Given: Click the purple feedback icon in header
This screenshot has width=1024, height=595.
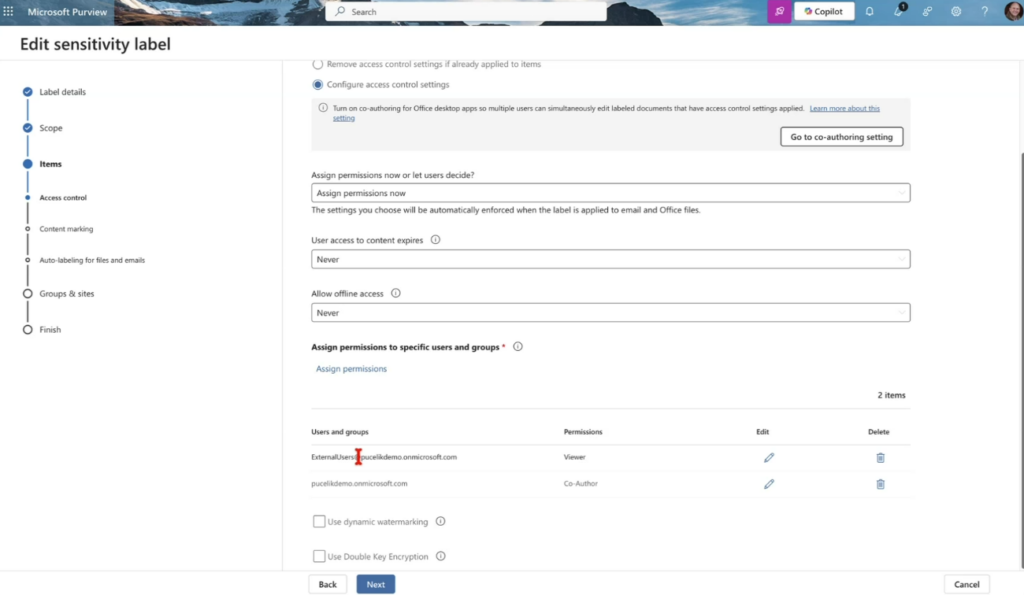Looking at the screenshot, I should [x=778, y=11].
